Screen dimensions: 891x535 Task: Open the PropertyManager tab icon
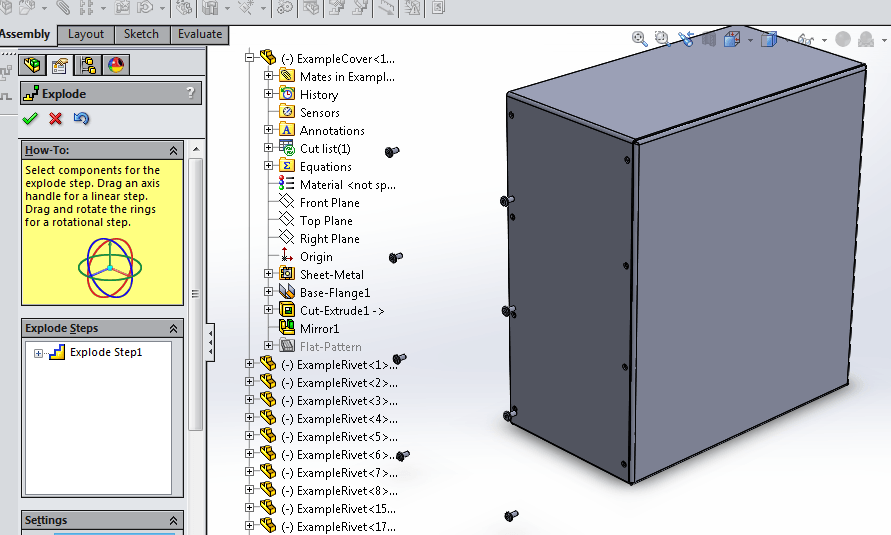(x=60, y=65)
